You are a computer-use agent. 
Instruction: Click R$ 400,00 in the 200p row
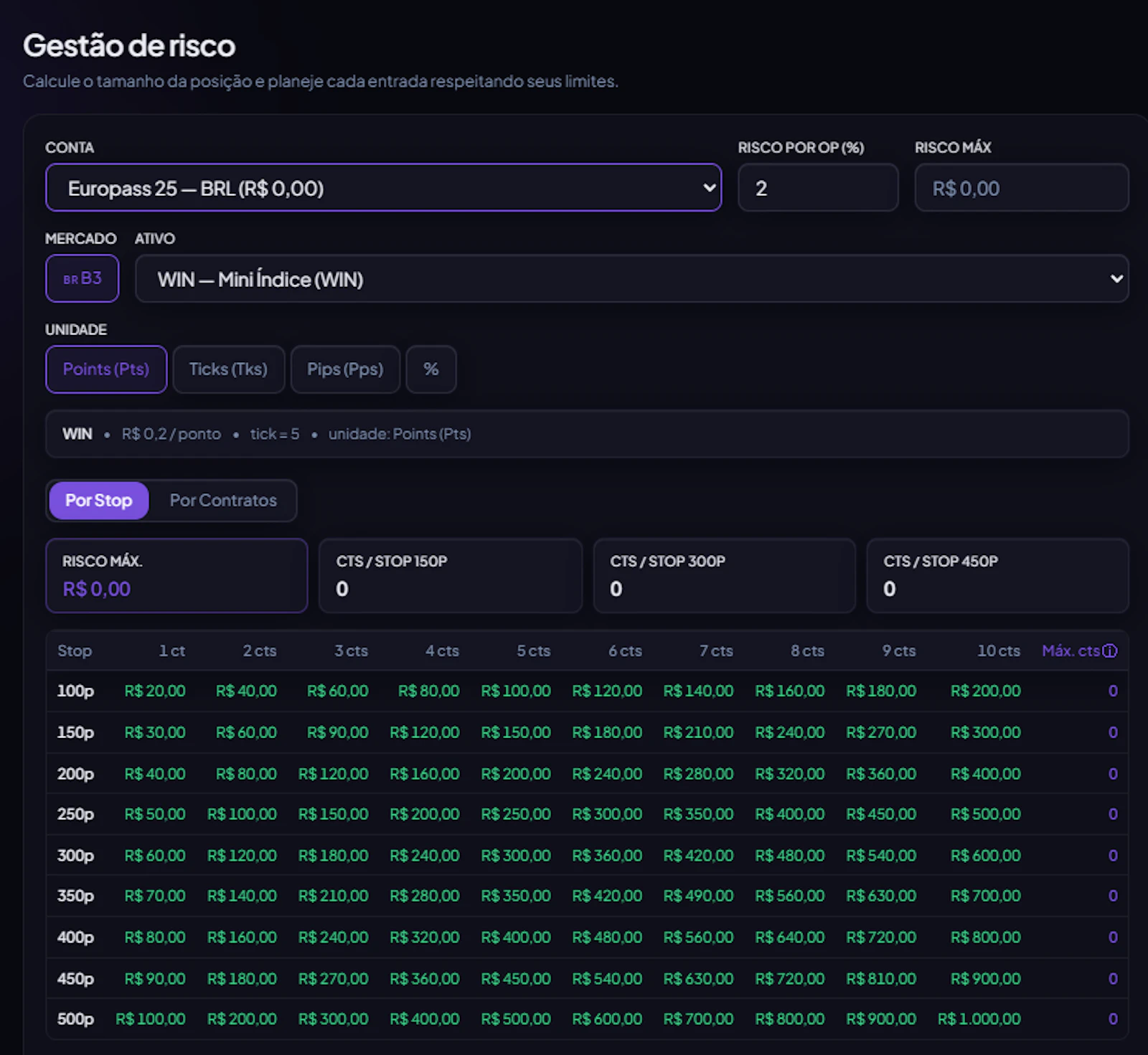[x=986, y=775]
